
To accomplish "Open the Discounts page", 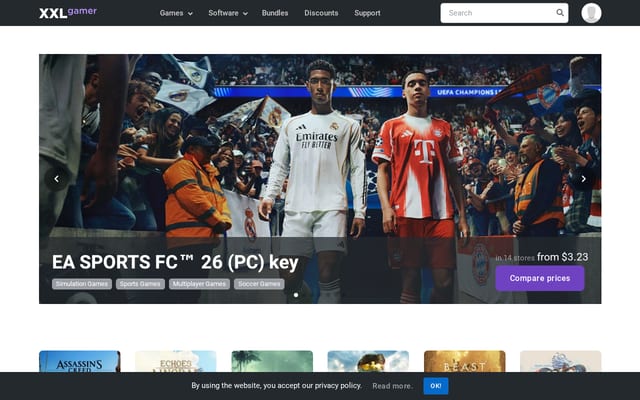I will 321,13.
